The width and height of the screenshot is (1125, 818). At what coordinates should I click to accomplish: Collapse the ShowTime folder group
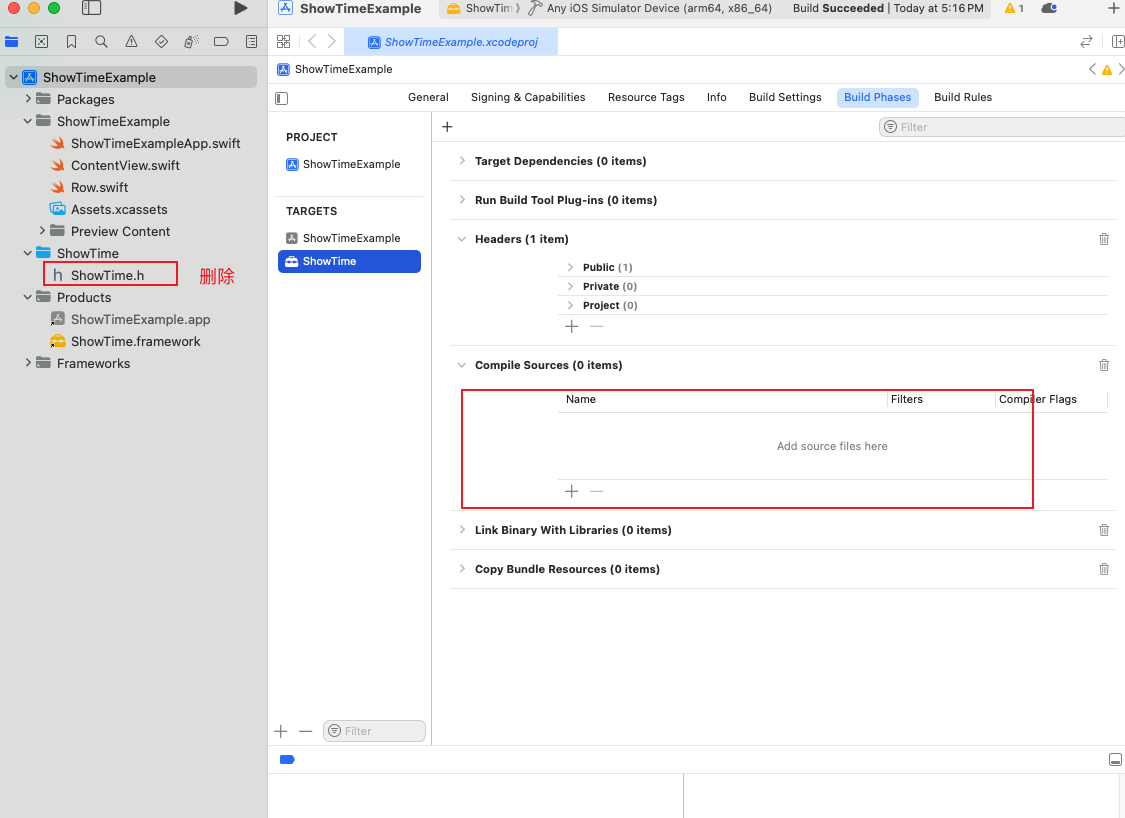point(28,253)
